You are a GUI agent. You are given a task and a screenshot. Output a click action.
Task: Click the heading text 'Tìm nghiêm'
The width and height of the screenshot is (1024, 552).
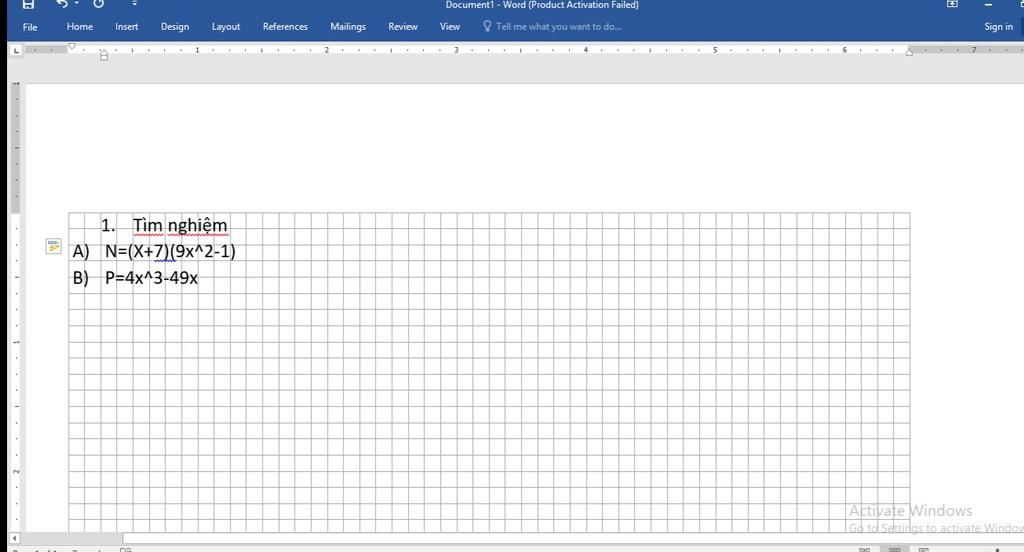click(180, 225)
